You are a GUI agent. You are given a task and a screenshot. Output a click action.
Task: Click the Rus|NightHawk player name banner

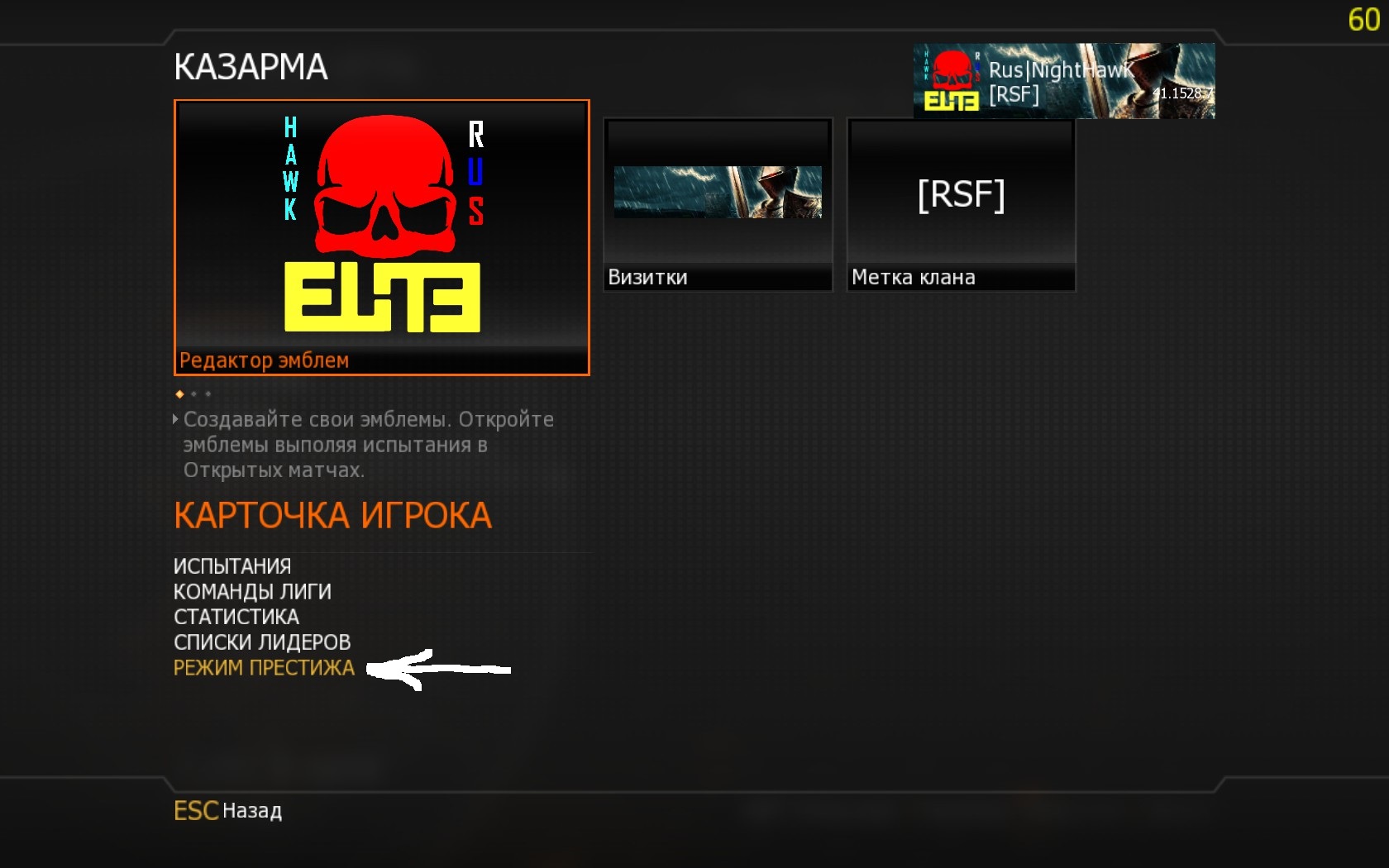(x=1064, y=81)
